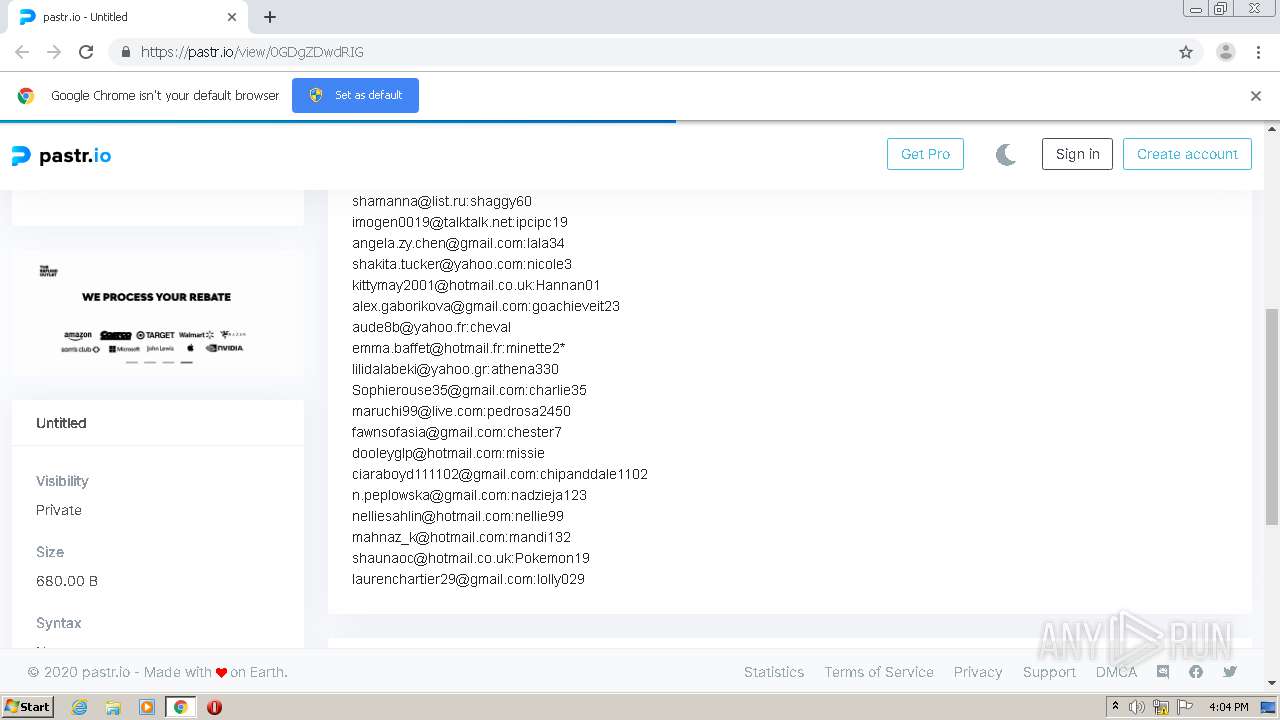Click the Get Pro button
This screenshot has height=720, width=1280.
click(x=925, y=154)
